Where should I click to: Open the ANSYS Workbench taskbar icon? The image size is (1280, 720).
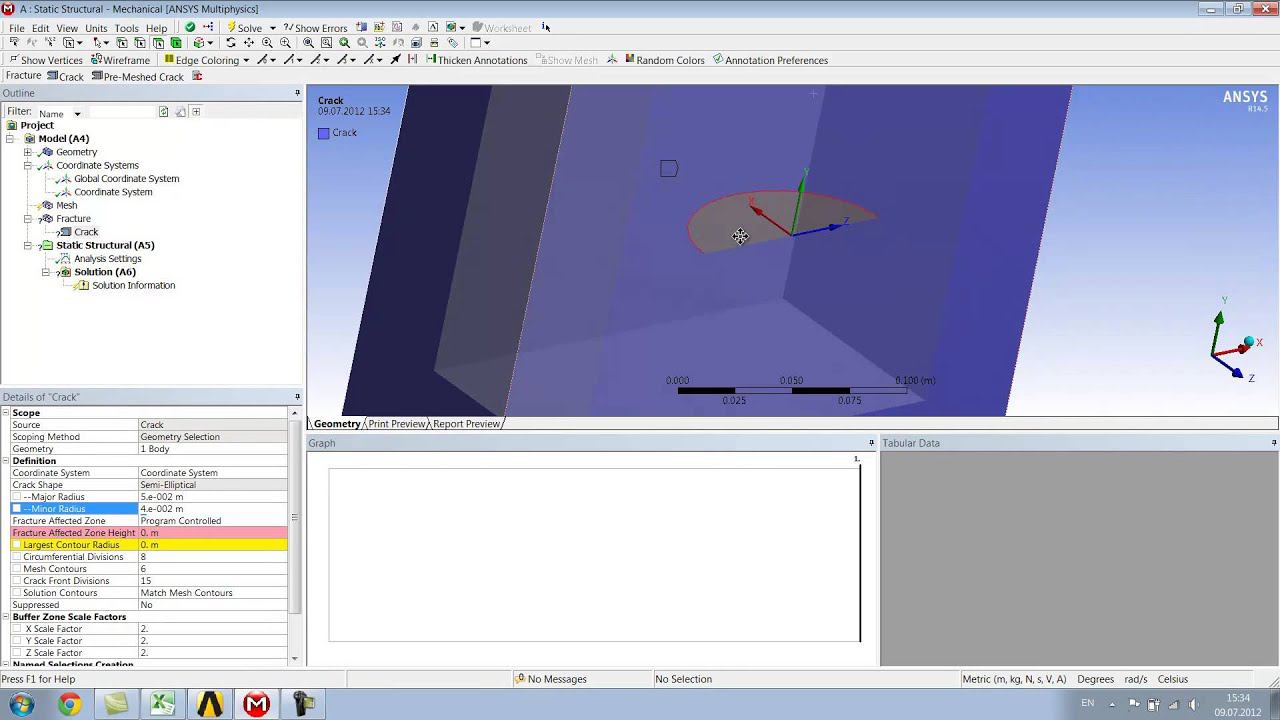coord(209,704)
